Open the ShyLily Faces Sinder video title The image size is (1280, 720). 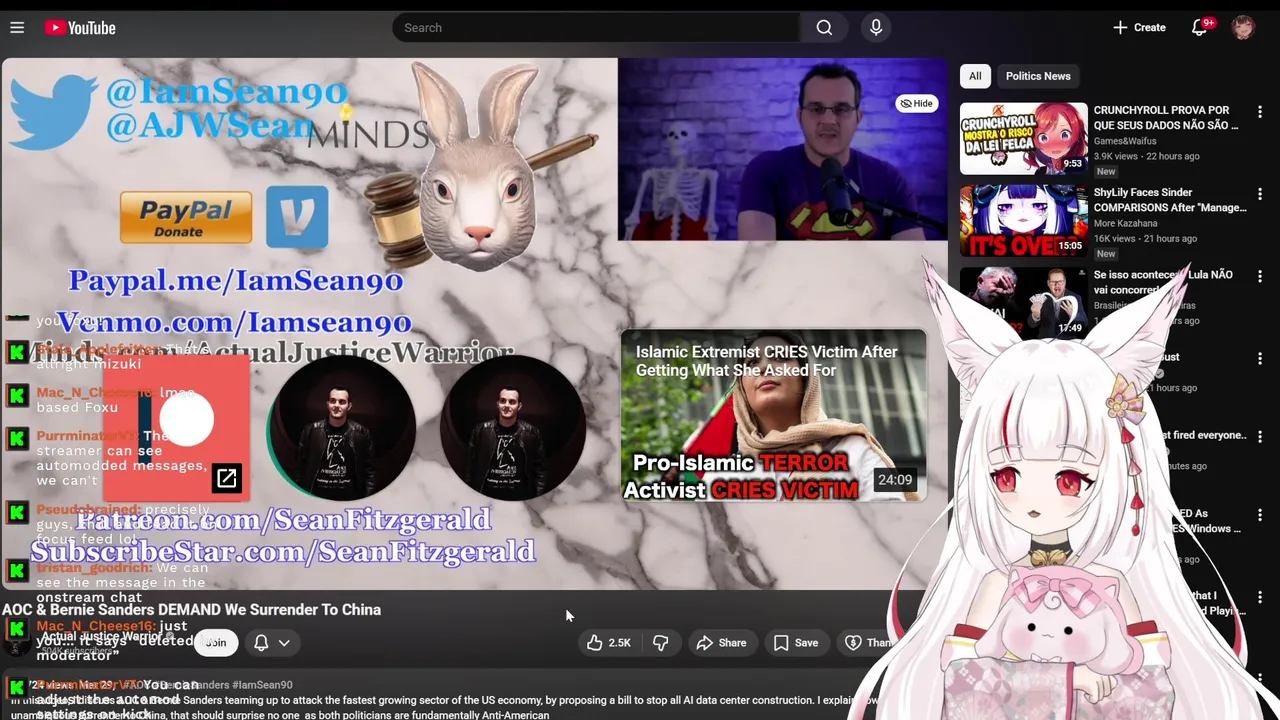1169,200
